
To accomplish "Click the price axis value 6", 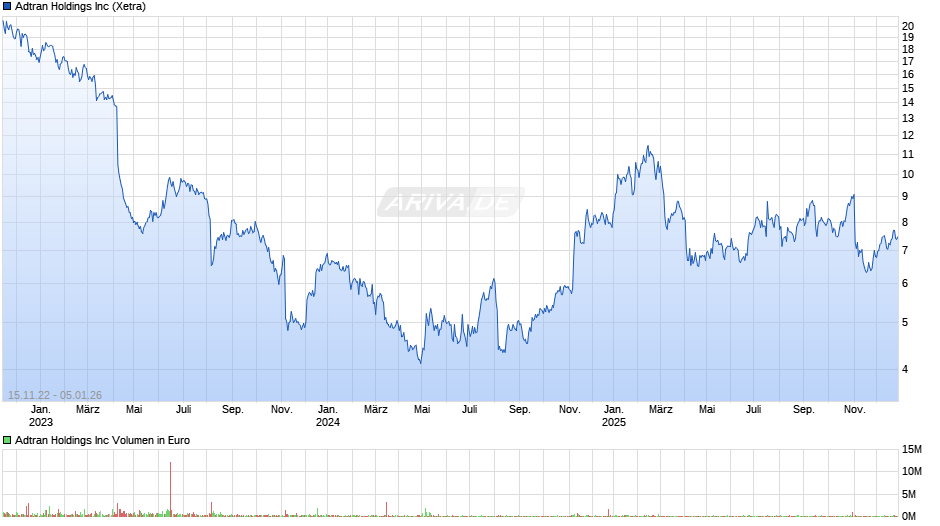I will (x=905, y=284).
